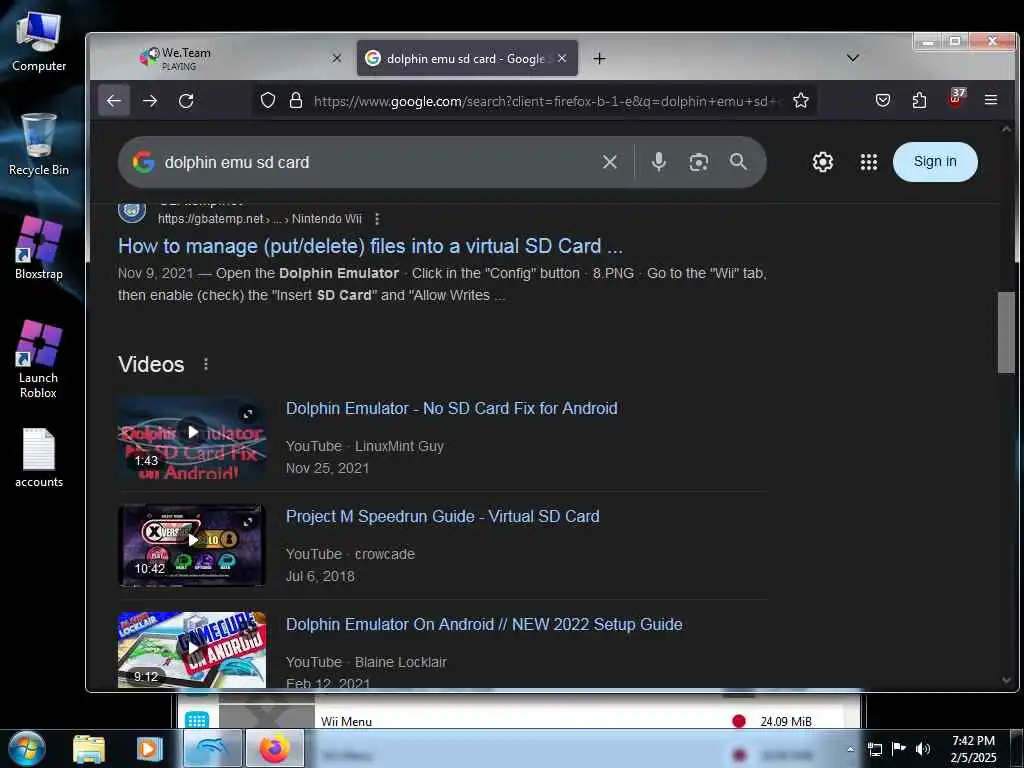The height and width of the screenshot is (768, 1024).
Task: Open the Action Center flag icon
Action: click(899, 749)
